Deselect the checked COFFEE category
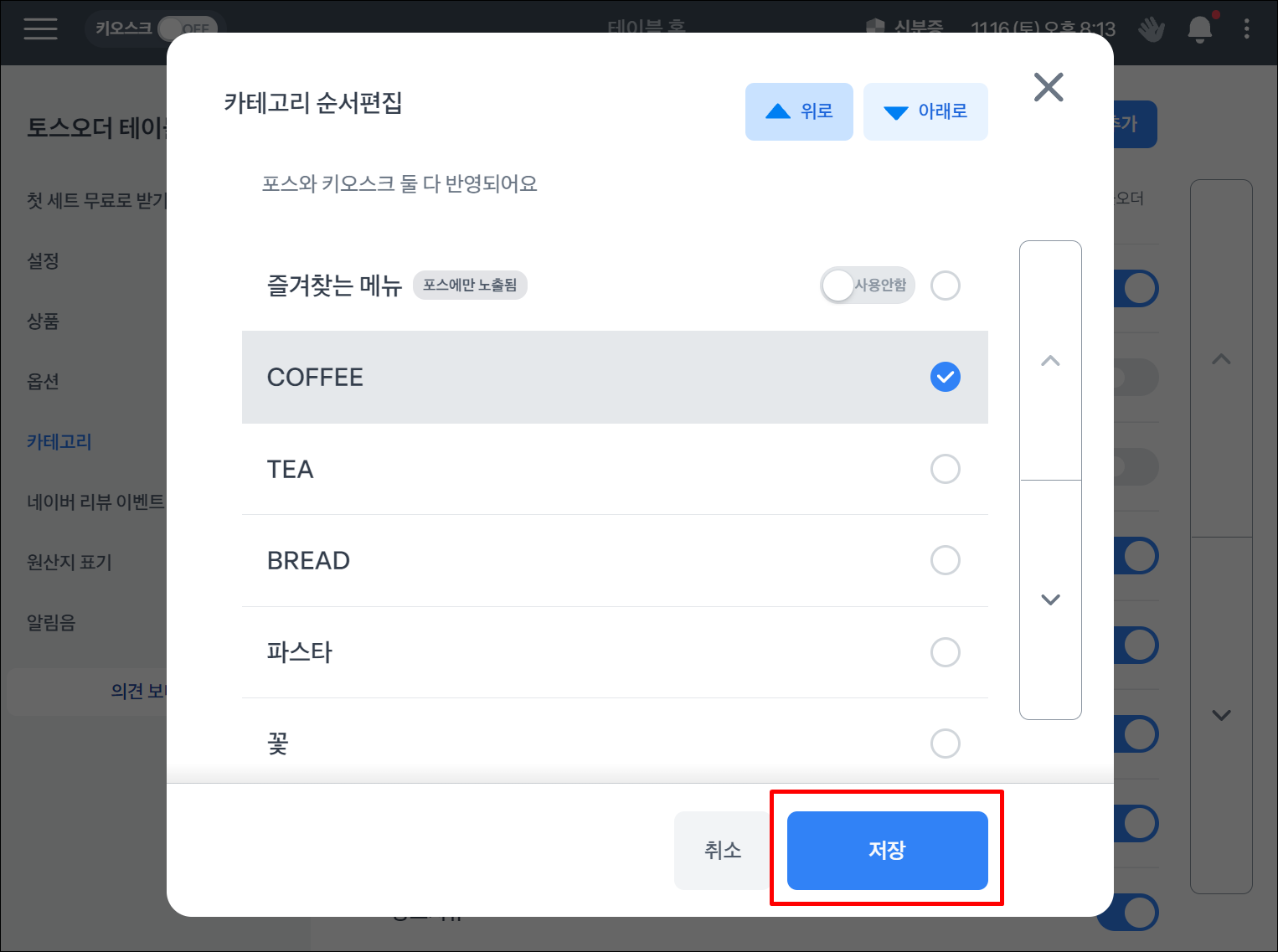1278x952 pixels. (945, 377)
